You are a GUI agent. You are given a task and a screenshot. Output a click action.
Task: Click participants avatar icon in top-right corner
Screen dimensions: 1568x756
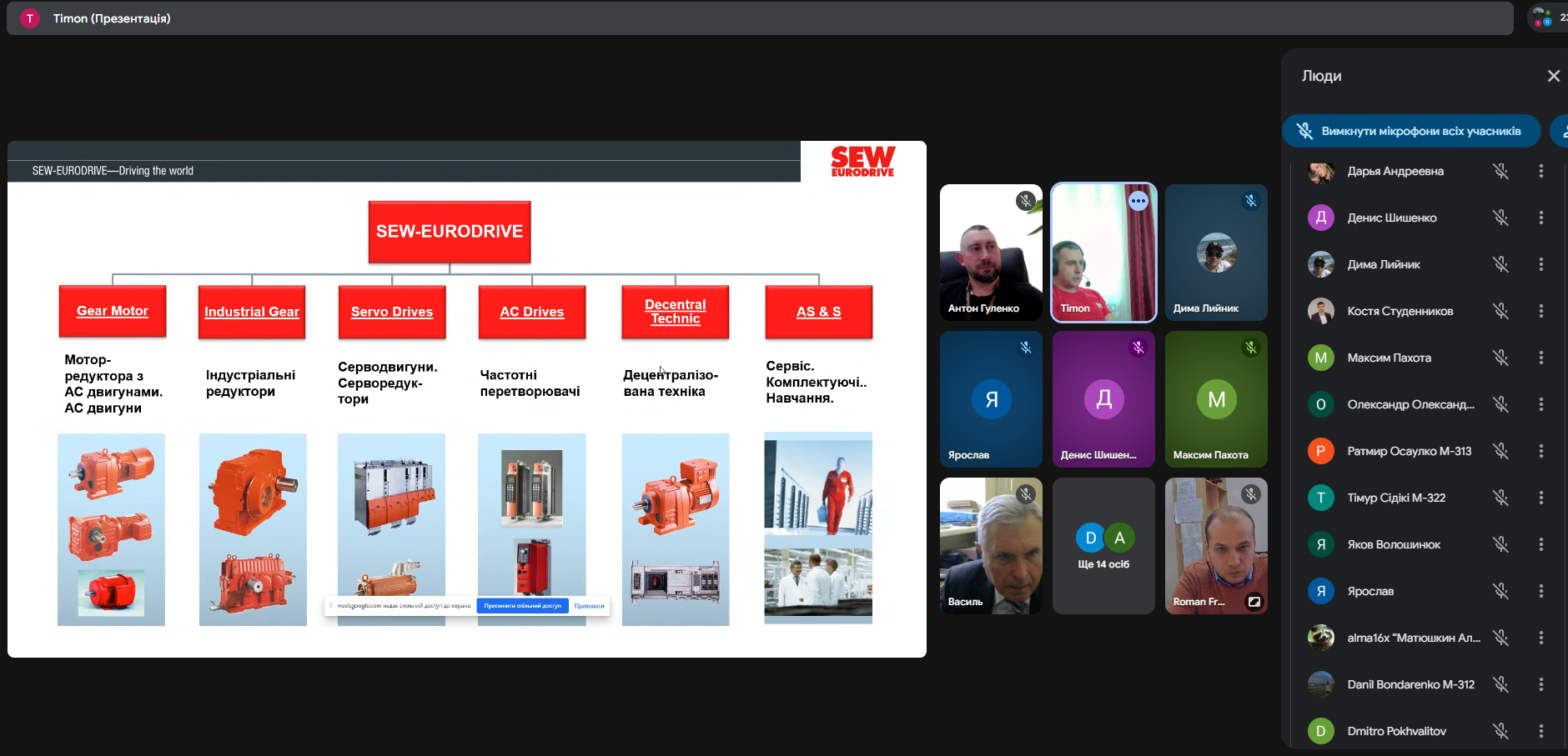coord(1541,18)
